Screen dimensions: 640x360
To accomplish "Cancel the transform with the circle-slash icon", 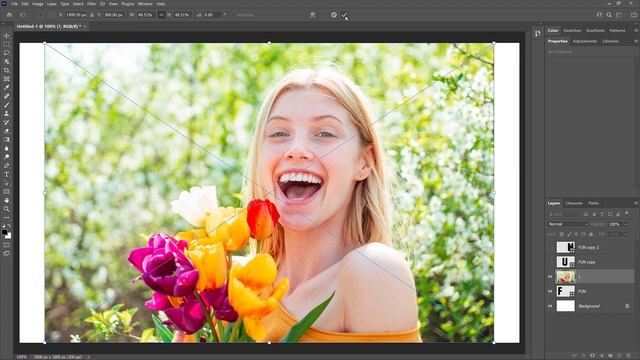I will point(334,15).
